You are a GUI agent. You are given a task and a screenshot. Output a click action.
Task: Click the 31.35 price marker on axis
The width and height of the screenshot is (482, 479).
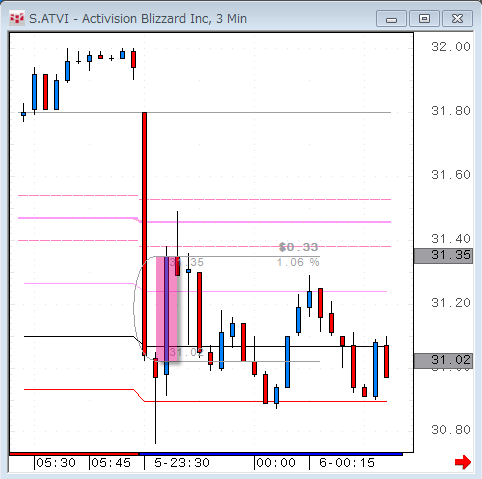tap(443, 256)
